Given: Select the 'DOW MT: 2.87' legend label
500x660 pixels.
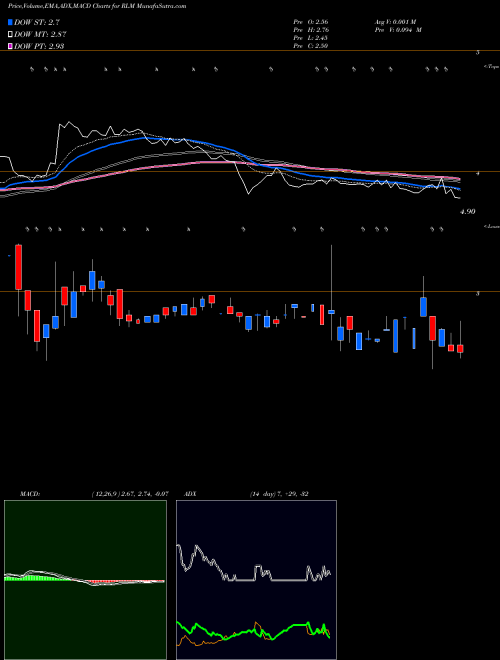Looking at the screenshot, I should (x=40, y=35).
